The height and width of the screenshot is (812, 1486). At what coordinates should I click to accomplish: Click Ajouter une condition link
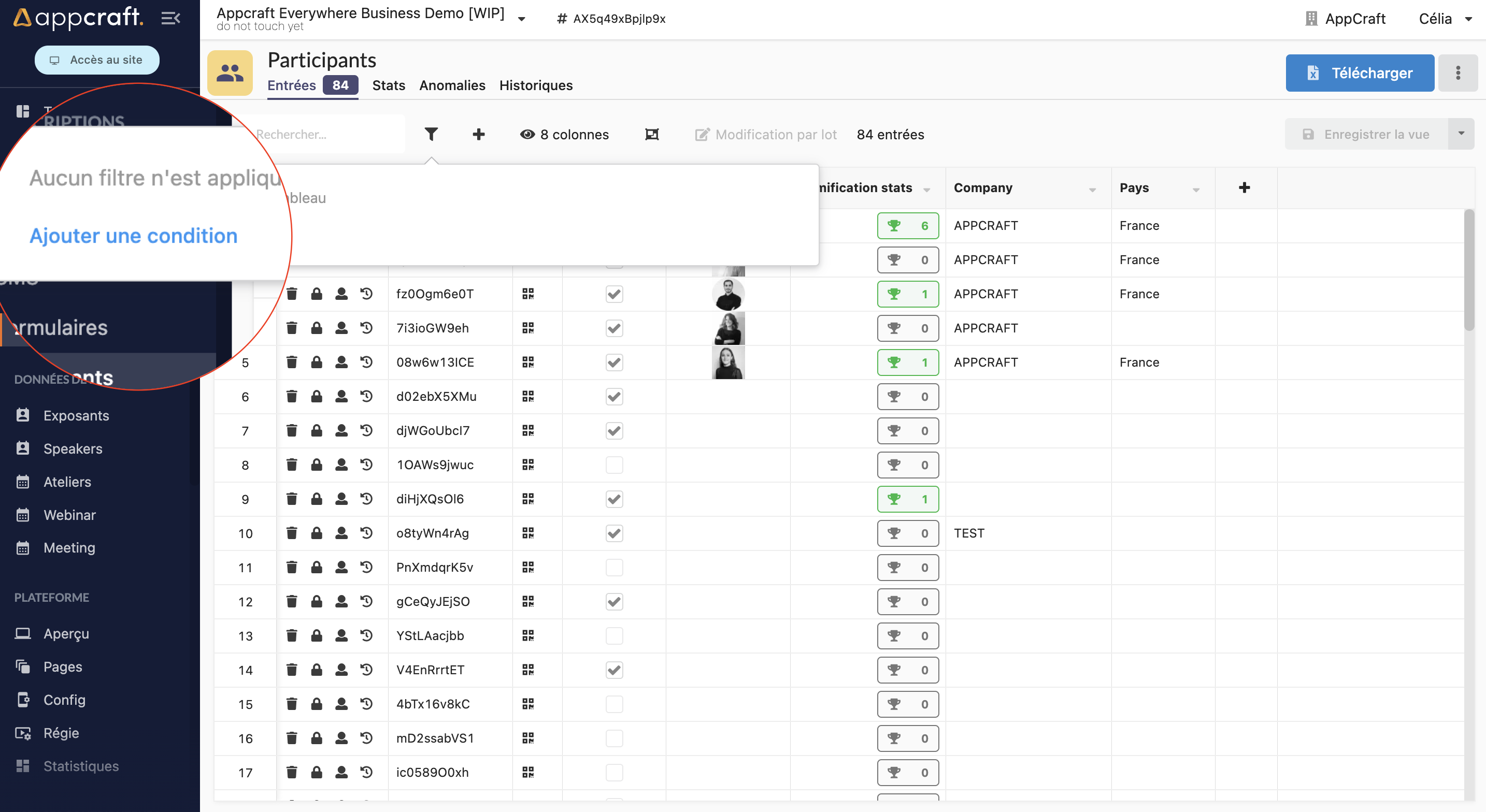pyautogui.click(x=133, y=236)
